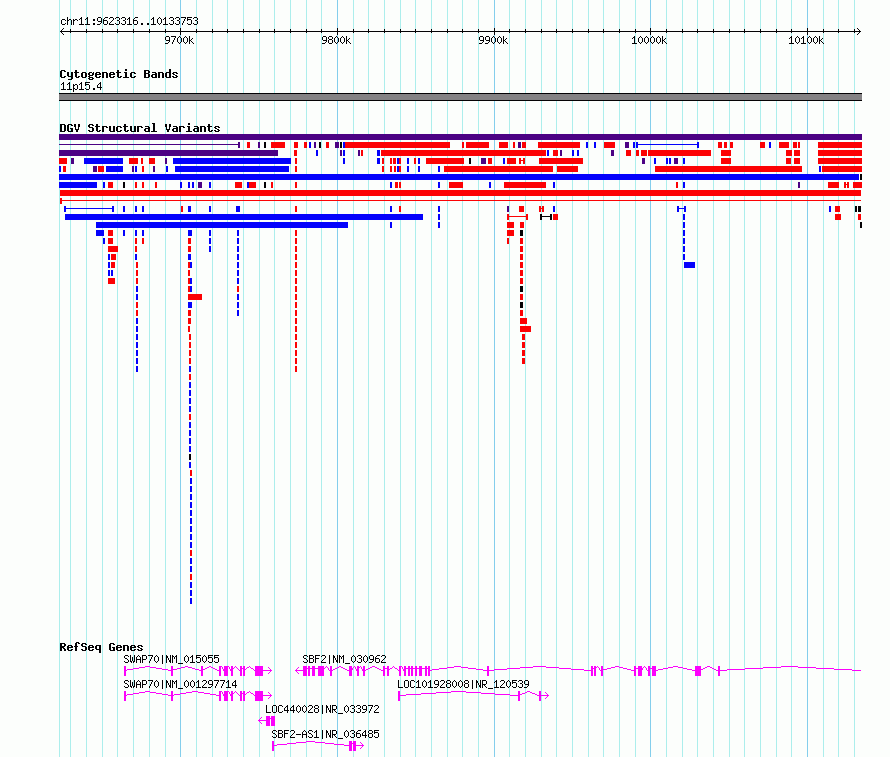
Task: Click the 9700k ruler label
Action: pyautogui.click(x=179, y=40)
